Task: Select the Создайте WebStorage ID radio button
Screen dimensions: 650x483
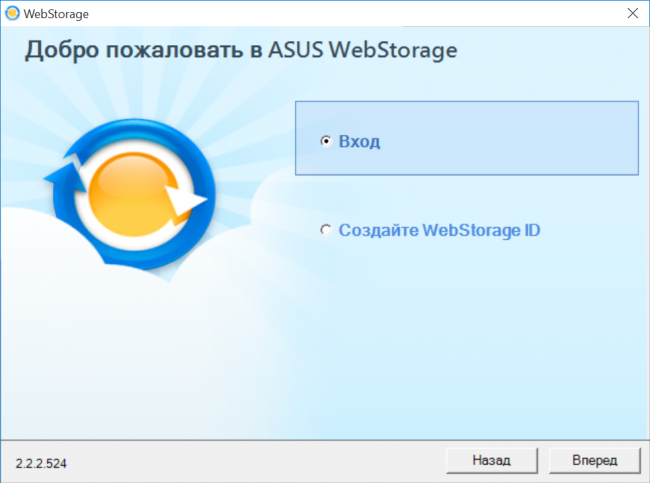Action: pyautogui.click(x=326, y=230)
